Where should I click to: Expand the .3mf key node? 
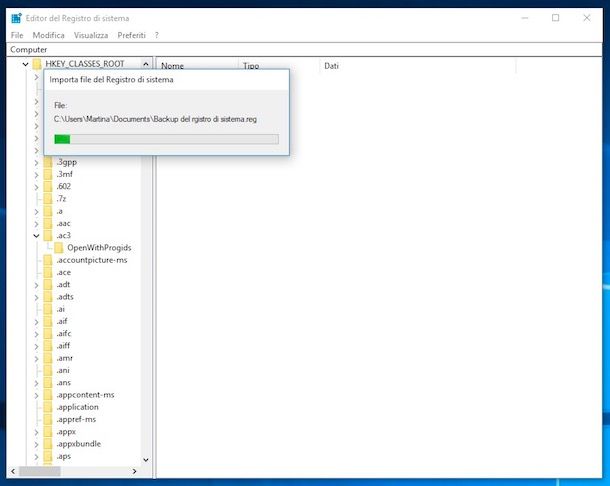(x=36, y=174)
